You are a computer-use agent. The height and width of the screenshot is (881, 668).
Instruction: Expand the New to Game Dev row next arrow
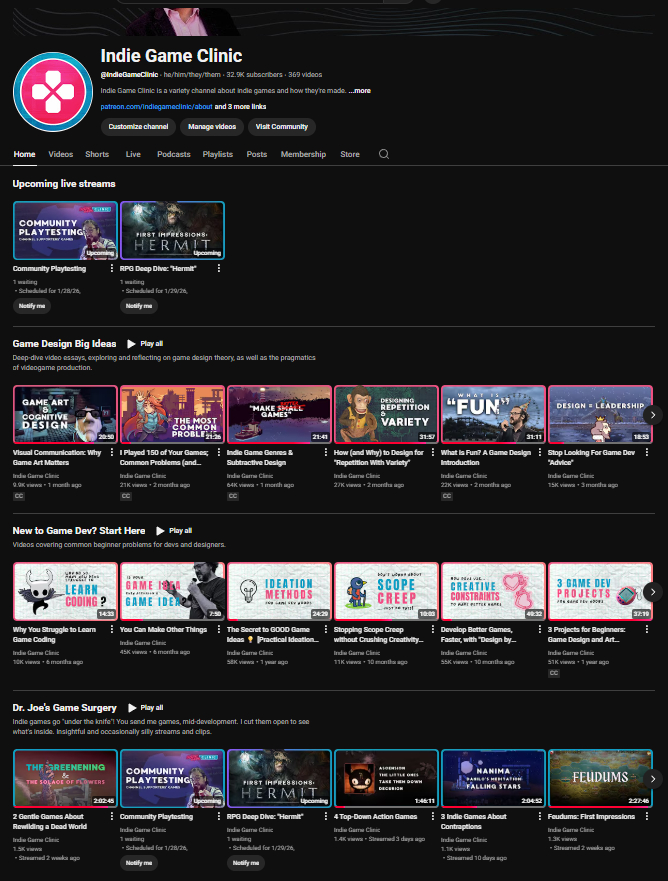(652, 592)
